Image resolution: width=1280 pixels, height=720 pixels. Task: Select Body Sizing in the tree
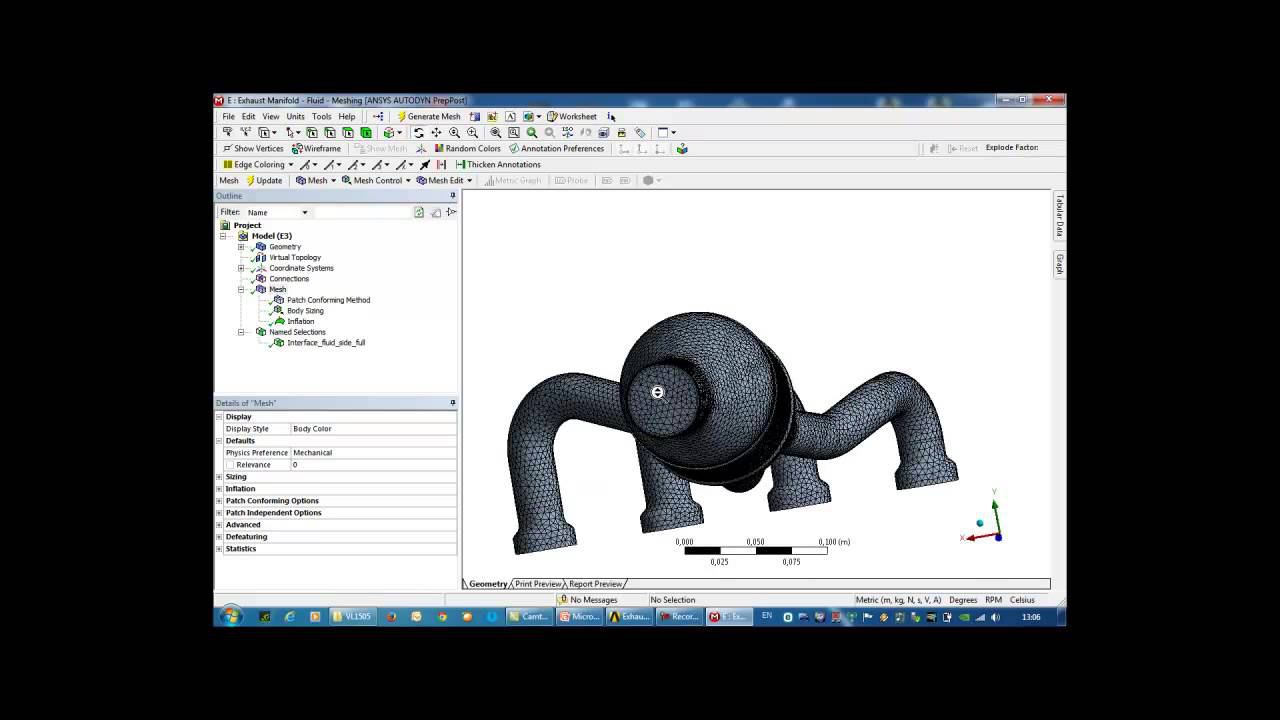pyautogui.click(x=305, y=311)
